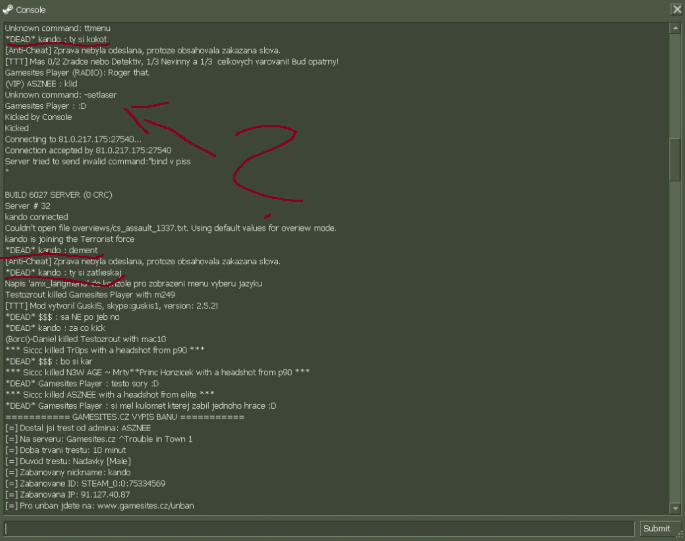Screen dimensions: 685x541
Task: Click the resize grip beside Submit
Action: tap(679, 534)
